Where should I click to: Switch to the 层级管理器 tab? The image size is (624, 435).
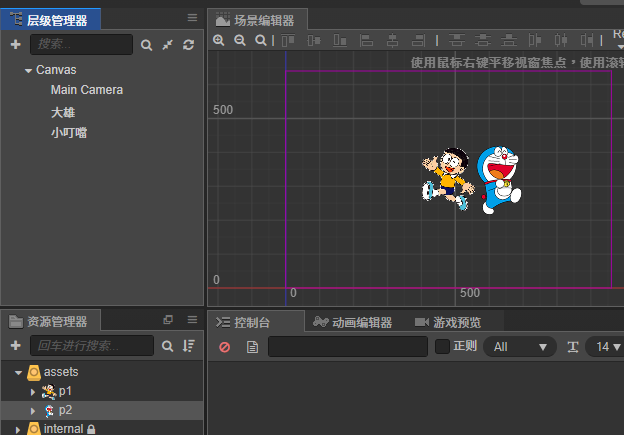click(51, 20)
